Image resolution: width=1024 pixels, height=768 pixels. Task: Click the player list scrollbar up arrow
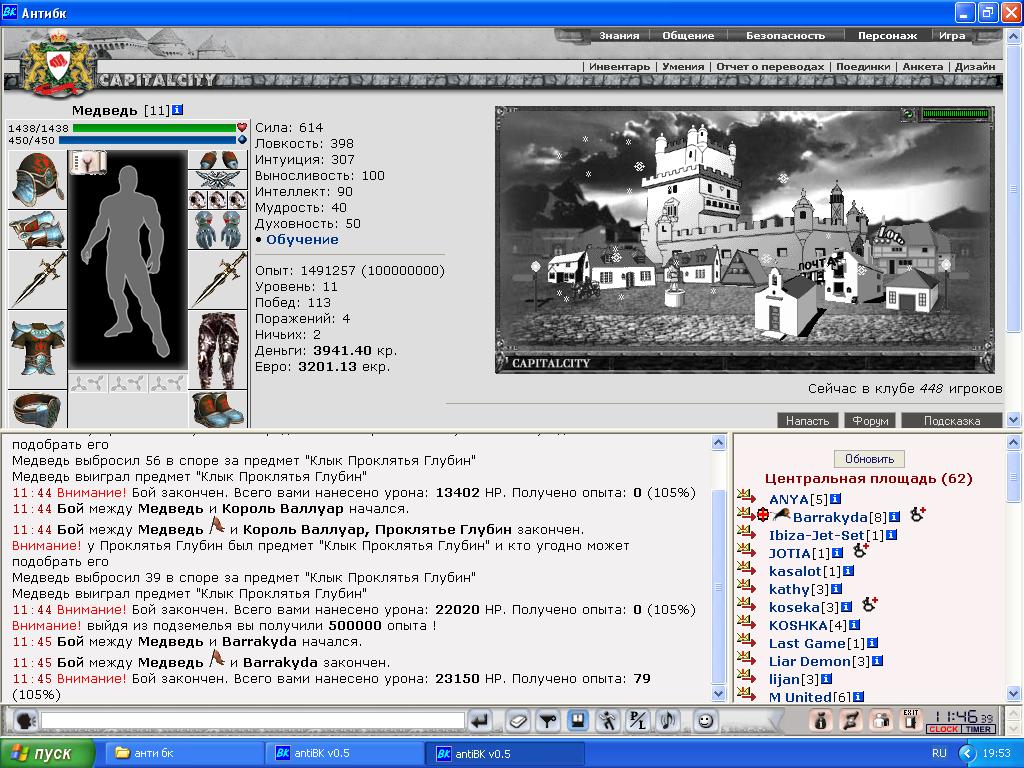click(x=1014, y=443)
